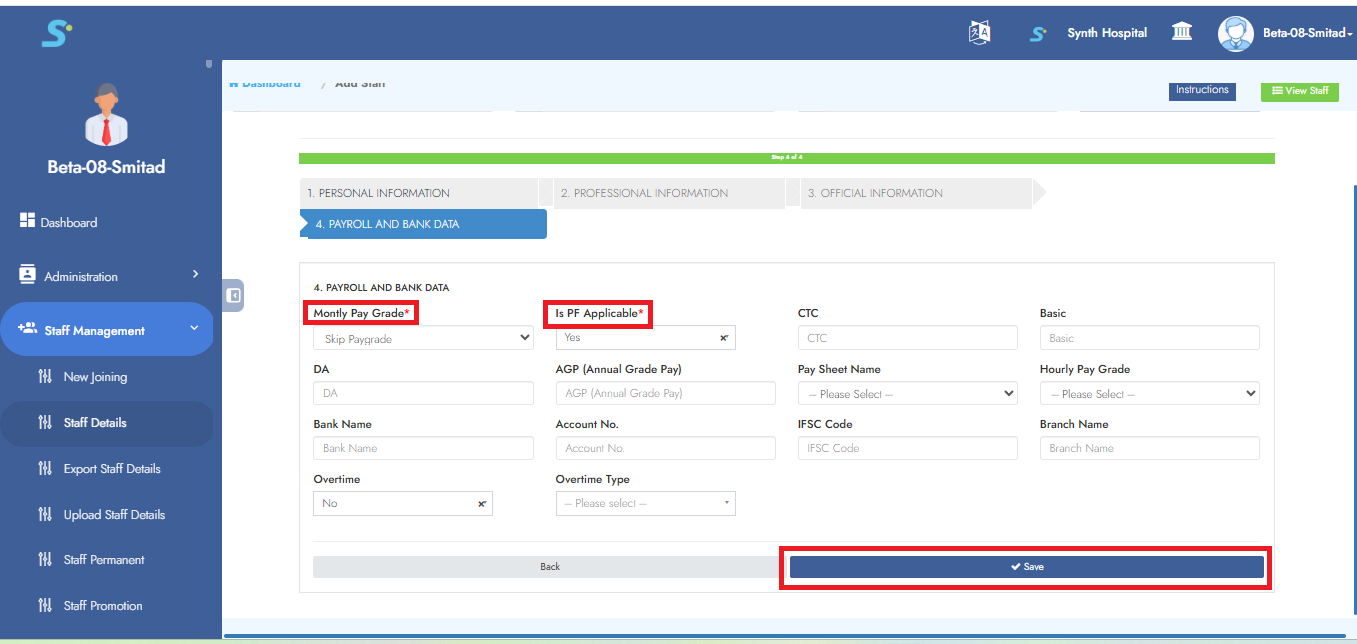
Task: Open the Hourly Pay Grade dropdown
Action: point(1148,394)
